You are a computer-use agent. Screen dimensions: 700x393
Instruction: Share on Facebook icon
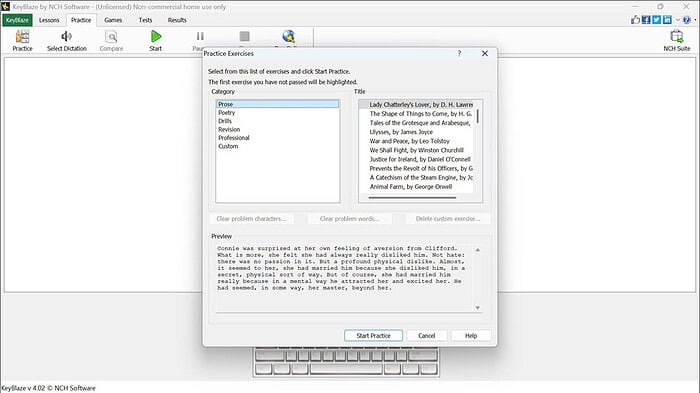tap(646, 20)
